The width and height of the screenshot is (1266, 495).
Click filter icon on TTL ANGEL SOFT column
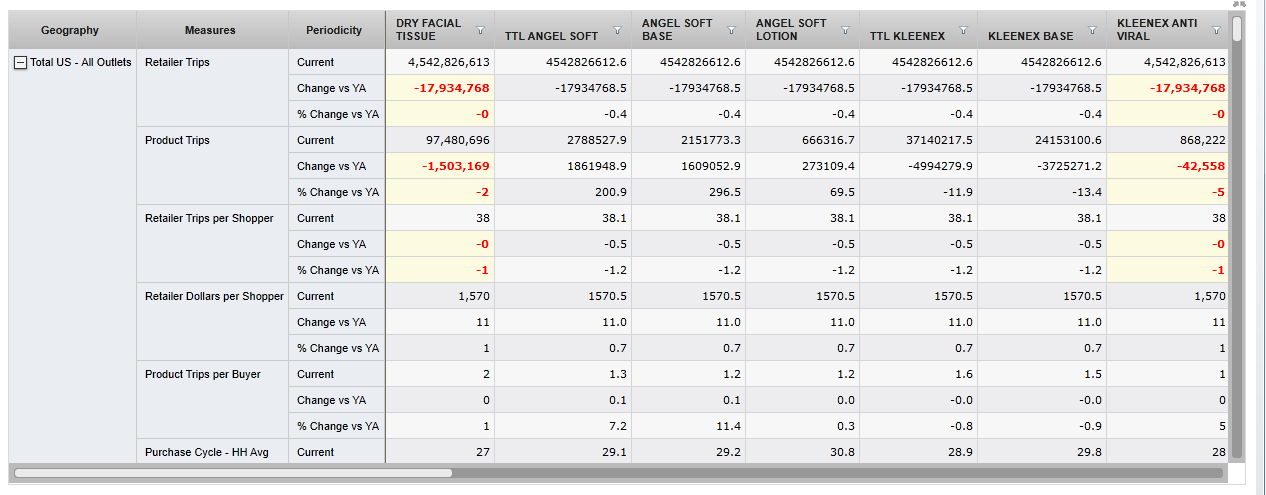617,30
